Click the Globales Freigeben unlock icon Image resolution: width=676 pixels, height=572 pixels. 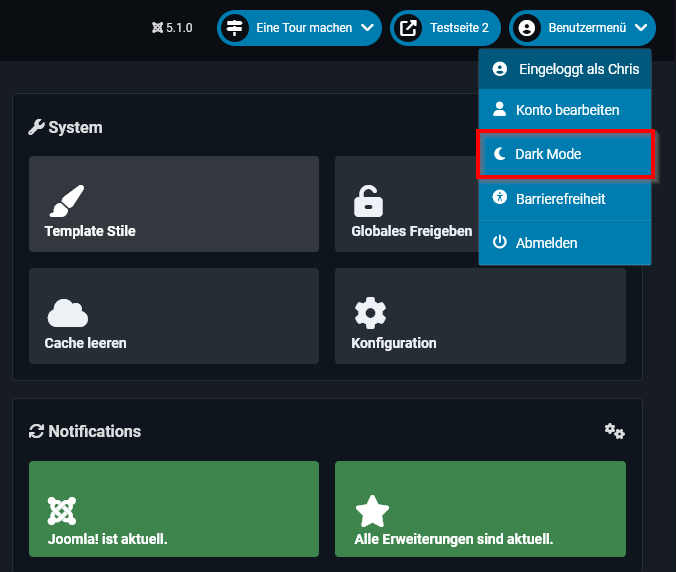(368, 200)
